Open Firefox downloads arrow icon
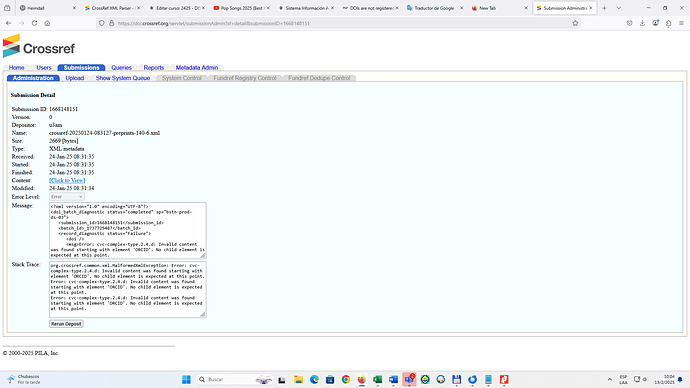The height and width of the screenshot is (388, 690). [x=642, y=23]
